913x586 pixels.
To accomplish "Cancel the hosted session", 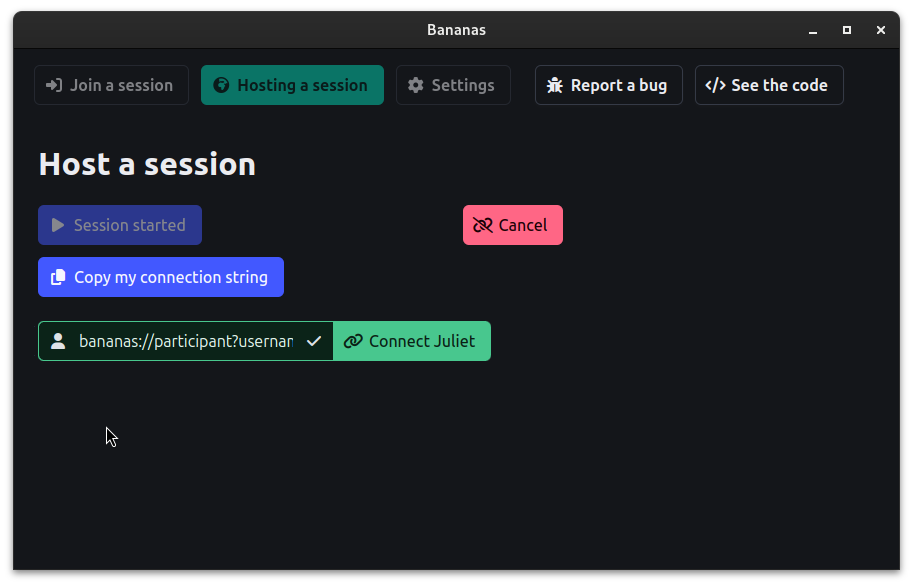I will [x=513, y=225].
